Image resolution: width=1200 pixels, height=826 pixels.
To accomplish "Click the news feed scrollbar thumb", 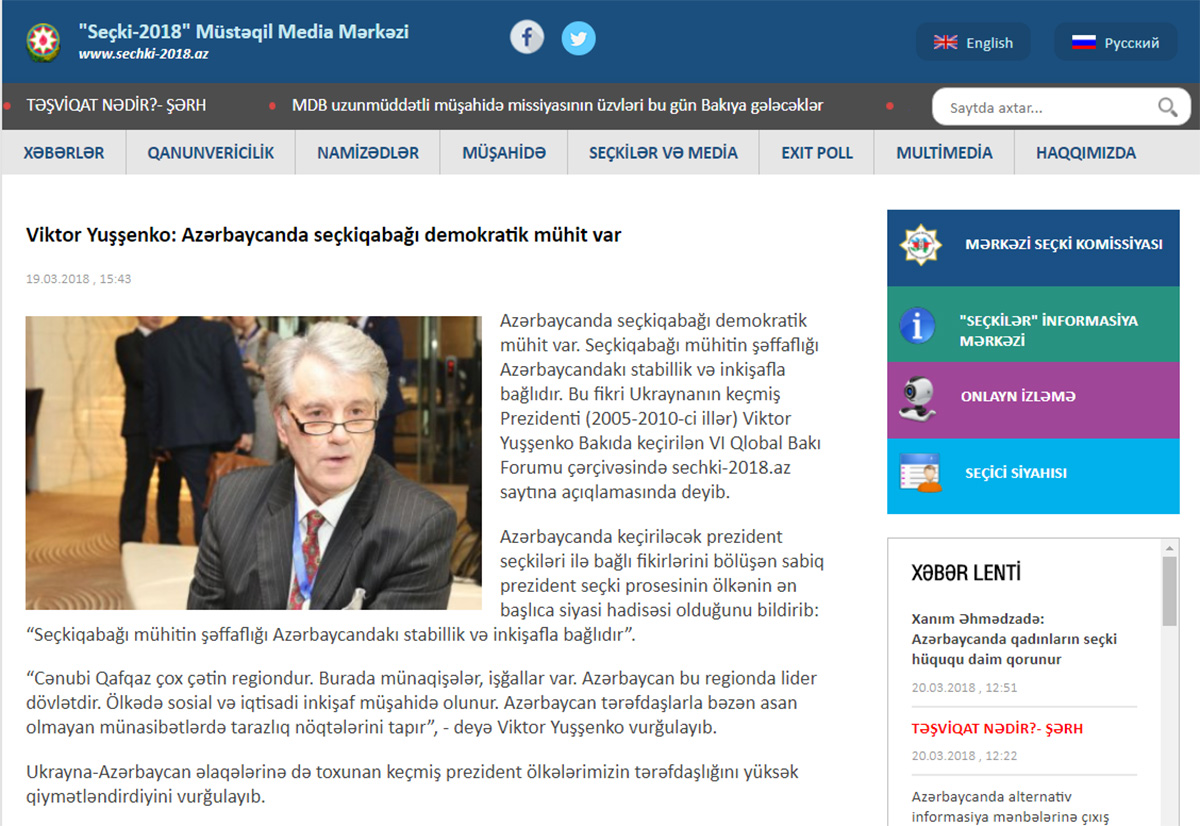I will tap(1169, 590).
